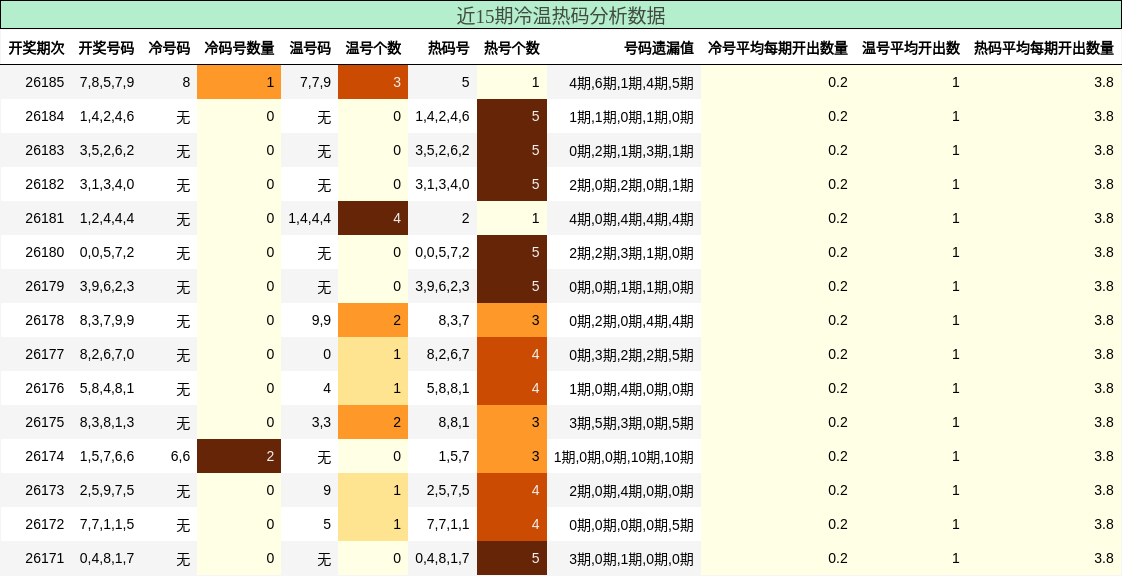Click winning numbers 1,2,4,4,4
The image size is (1122, 576).
coord(107,218)
